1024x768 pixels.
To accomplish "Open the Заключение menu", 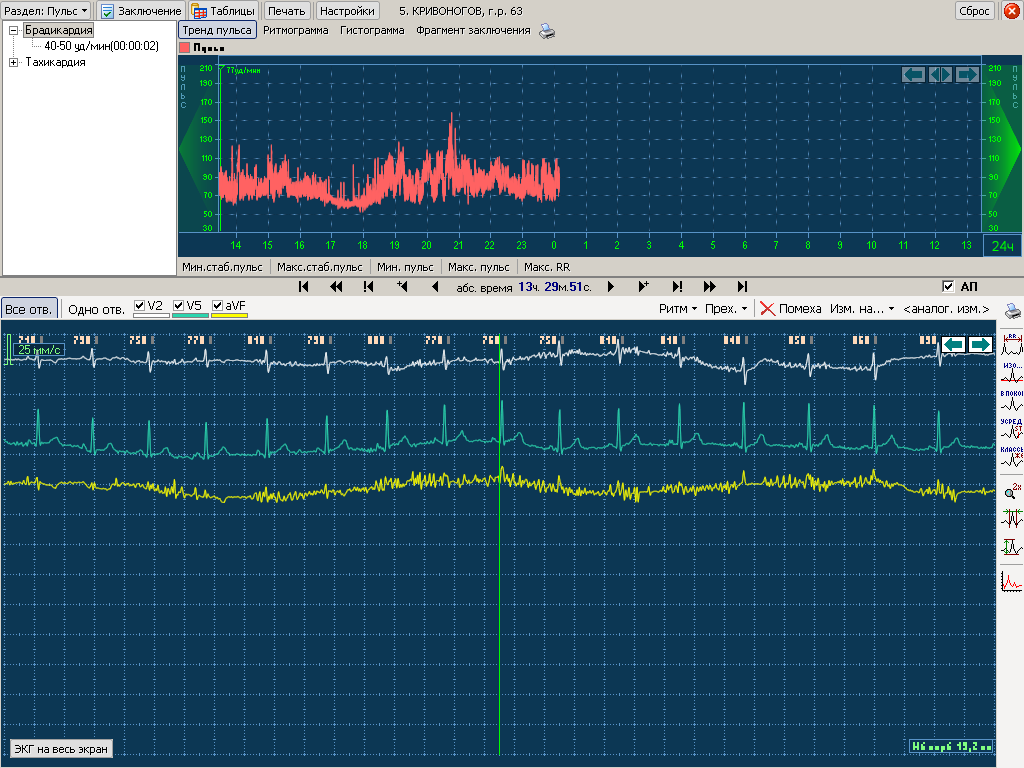I will (x=141, y=11).
